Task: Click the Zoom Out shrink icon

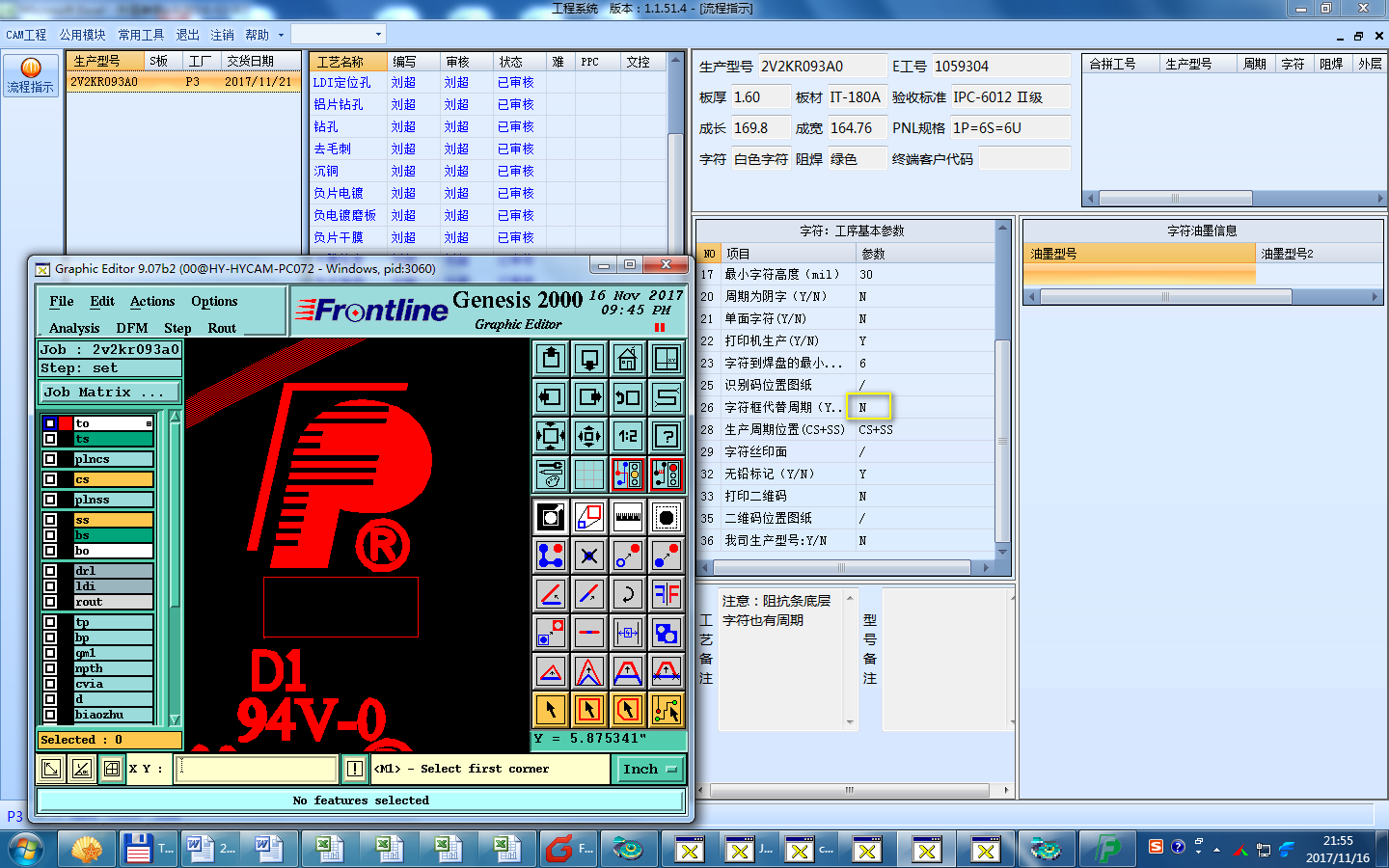Action: [x=589, y=436]
